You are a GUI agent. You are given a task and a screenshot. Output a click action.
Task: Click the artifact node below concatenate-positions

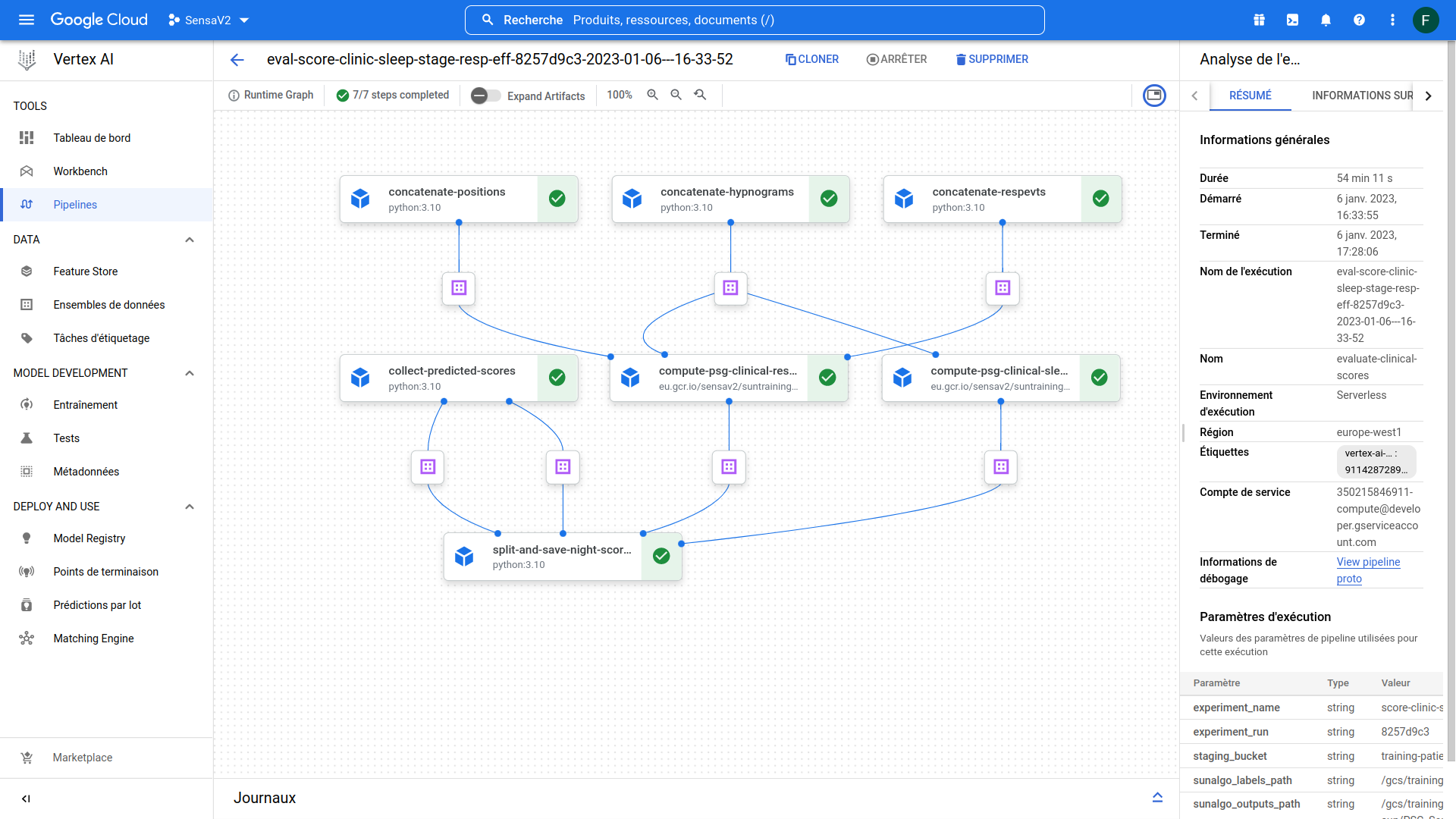[x=459, y=288]
